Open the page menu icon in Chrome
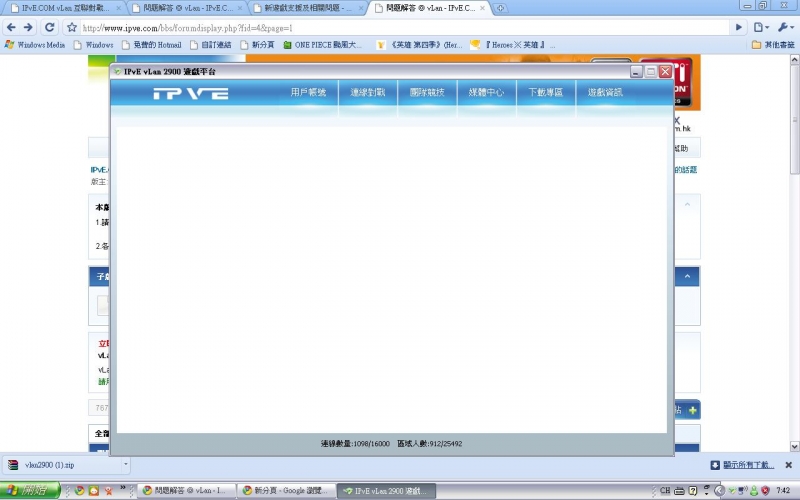 [761, 28]
